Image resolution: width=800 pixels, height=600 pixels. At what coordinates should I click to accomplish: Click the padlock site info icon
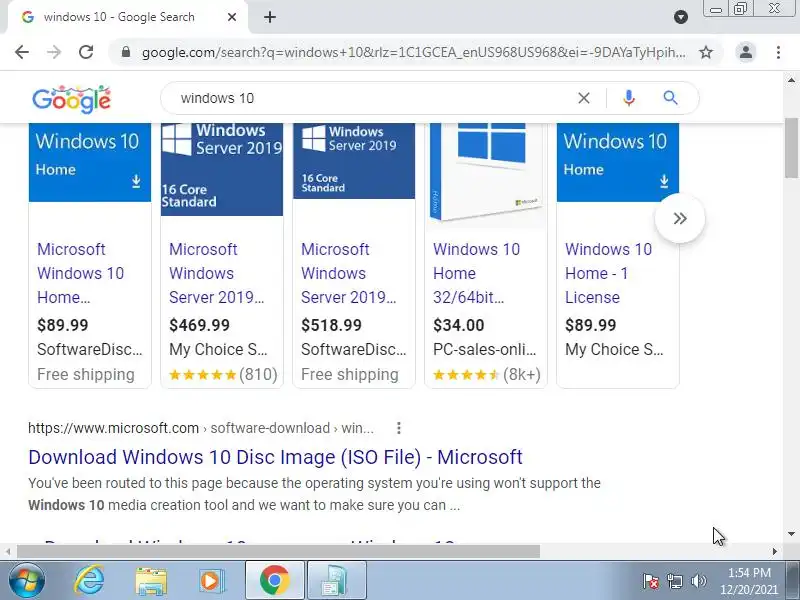tap(126, 52)
